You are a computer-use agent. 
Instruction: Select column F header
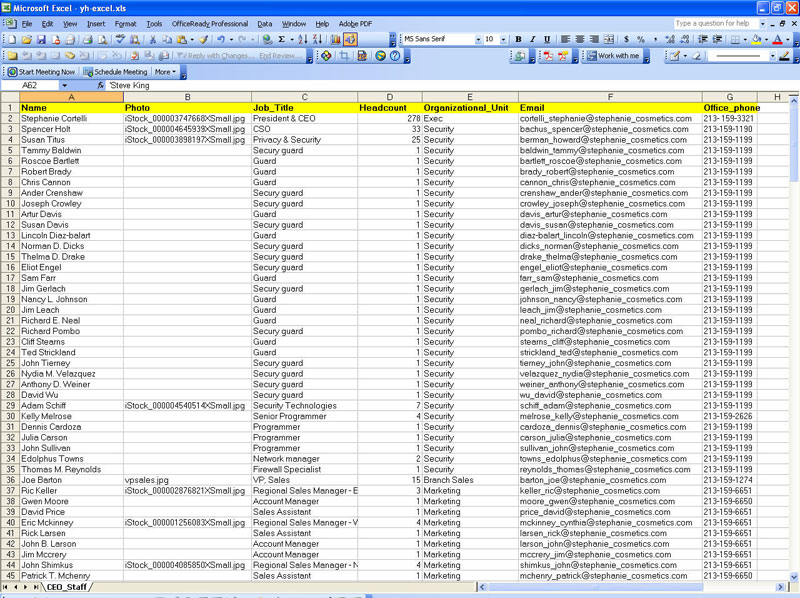coord(610,97)
